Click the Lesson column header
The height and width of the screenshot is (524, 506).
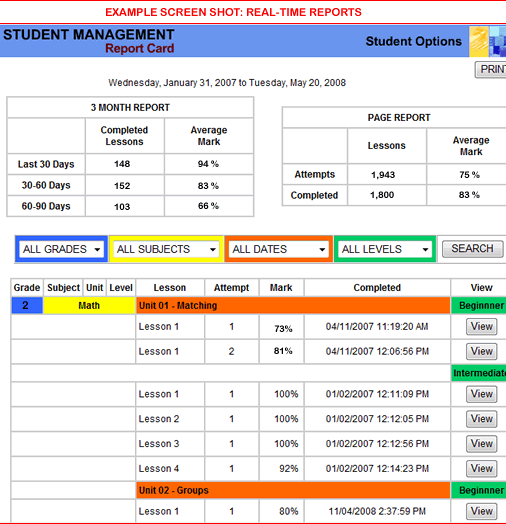click(x=169, y=288)
